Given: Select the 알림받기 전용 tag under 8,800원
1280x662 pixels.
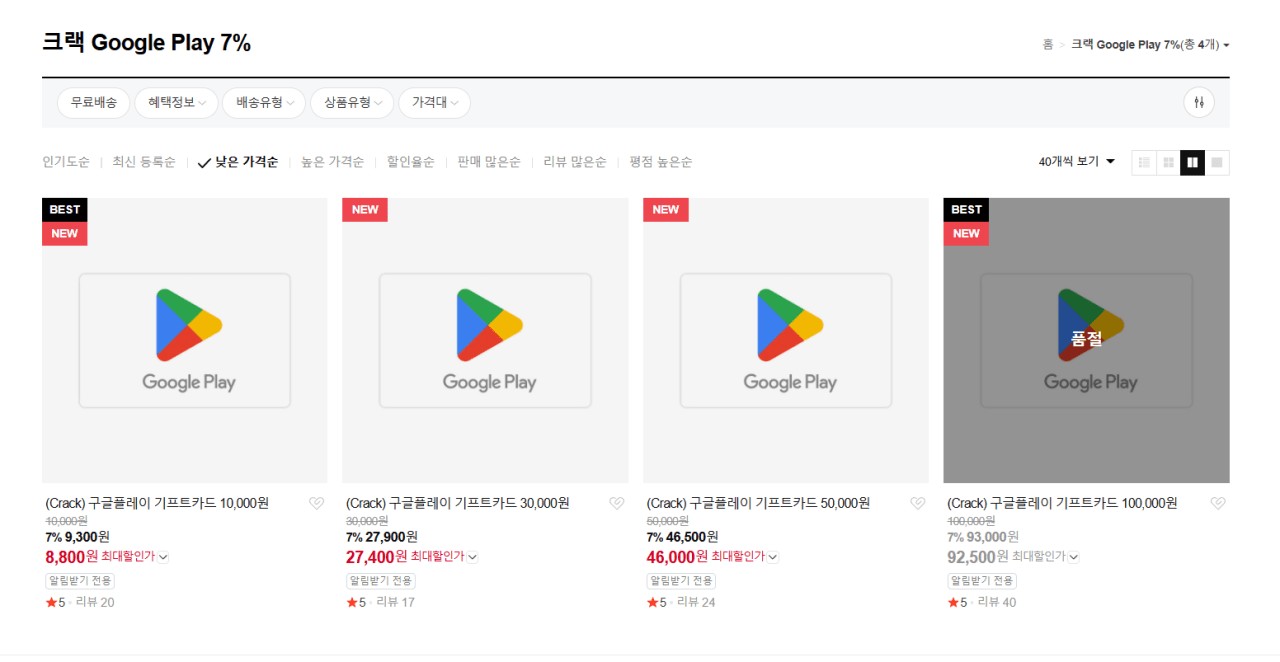Looking at the screenshot, I should coord(80,581).
